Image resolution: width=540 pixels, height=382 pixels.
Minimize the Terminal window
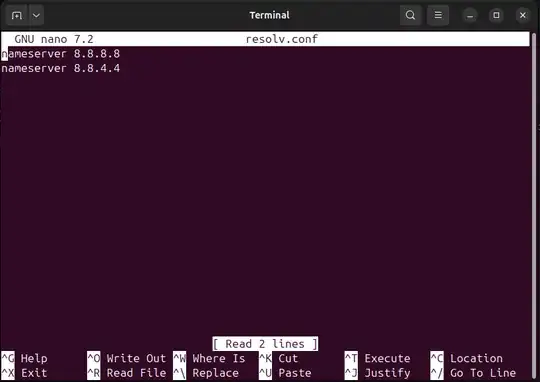tap(470, 16)
